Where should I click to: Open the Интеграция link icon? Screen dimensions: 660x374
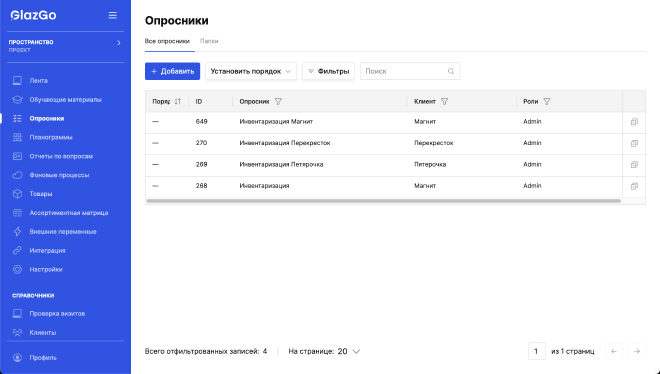pos(17,250)
